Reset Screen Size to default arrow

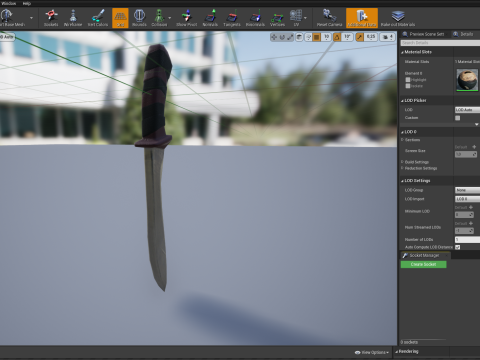(x=474, y=147)
